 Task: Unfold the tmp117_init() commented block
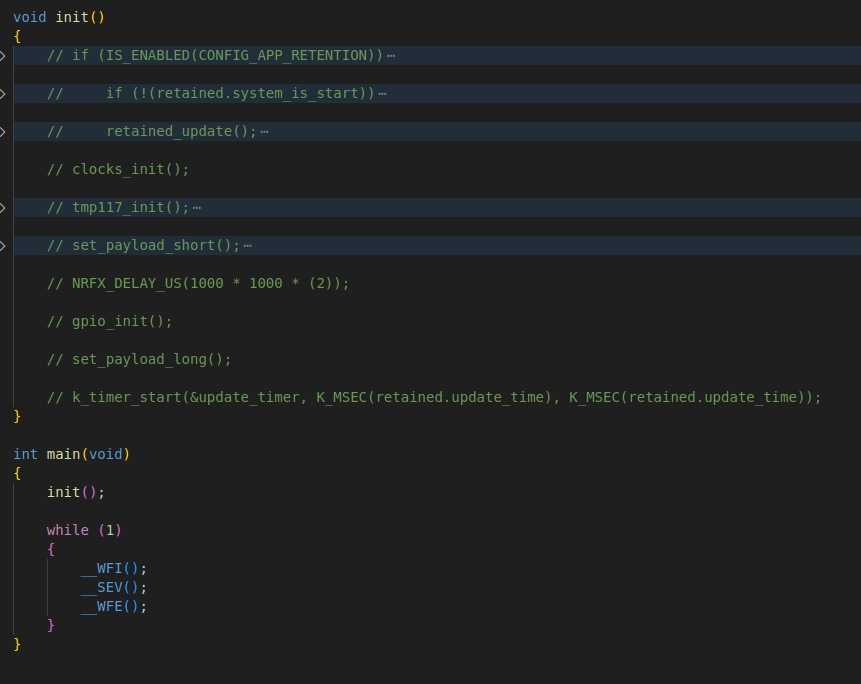[3, 208]
